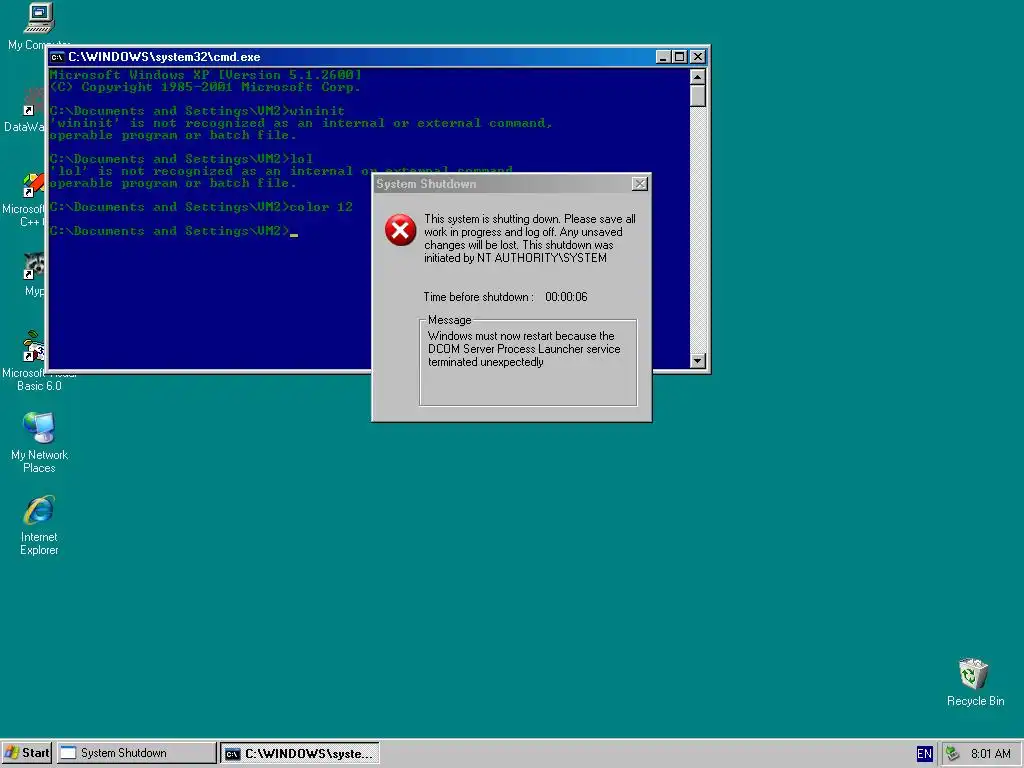Viewport: 1024px width, 768px height.
Task: Click the 'wininit' command line in cmd
Action: pos(197,111)
